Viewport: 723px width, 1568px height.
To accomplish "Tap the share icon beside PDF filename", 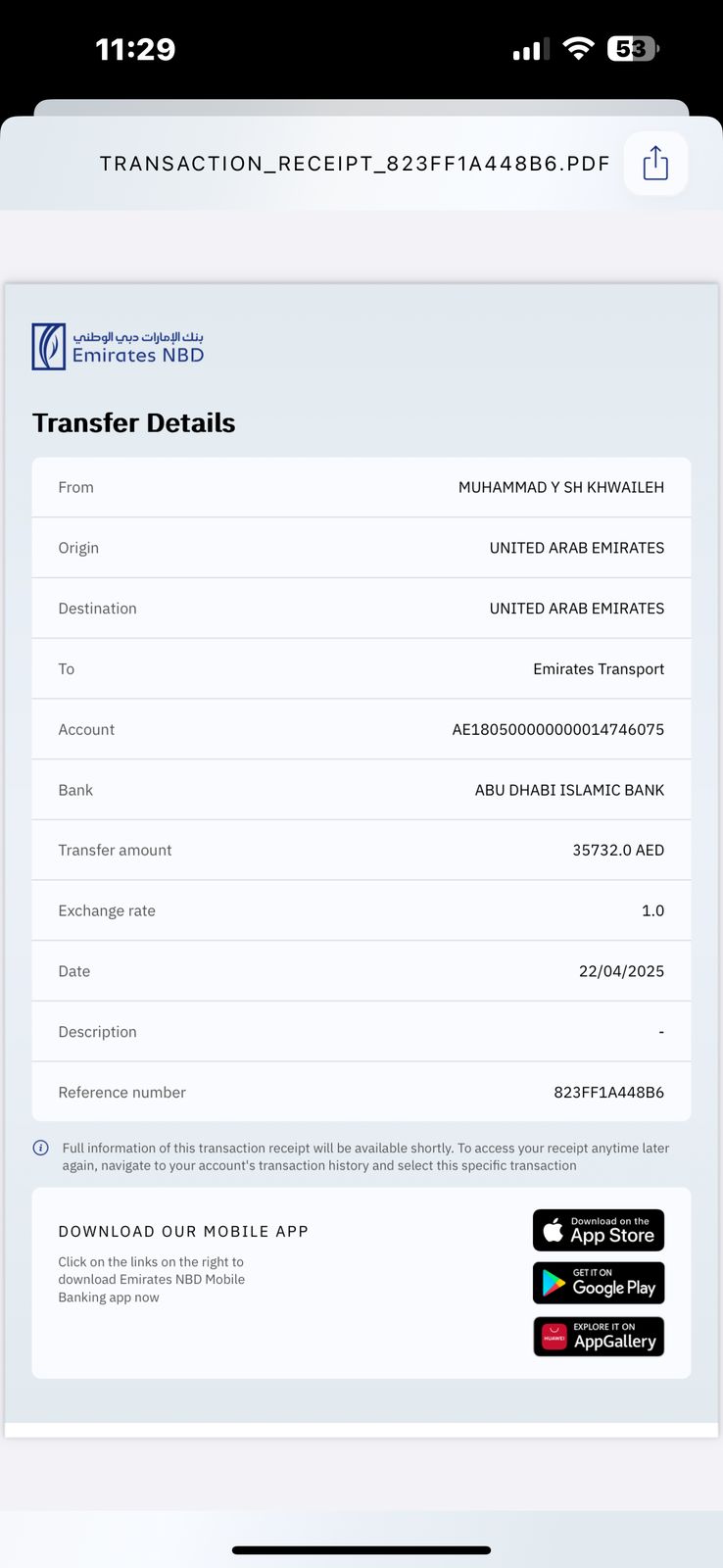I will tap(655, 163).
